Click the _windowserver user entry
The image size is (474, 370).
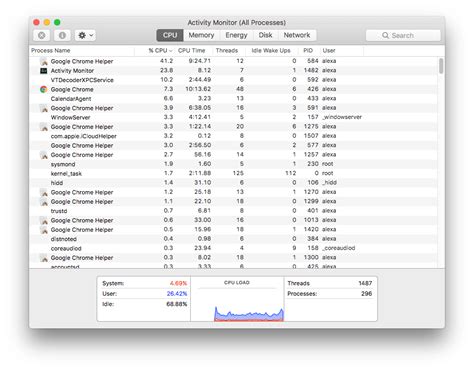[x=342, y=117]
